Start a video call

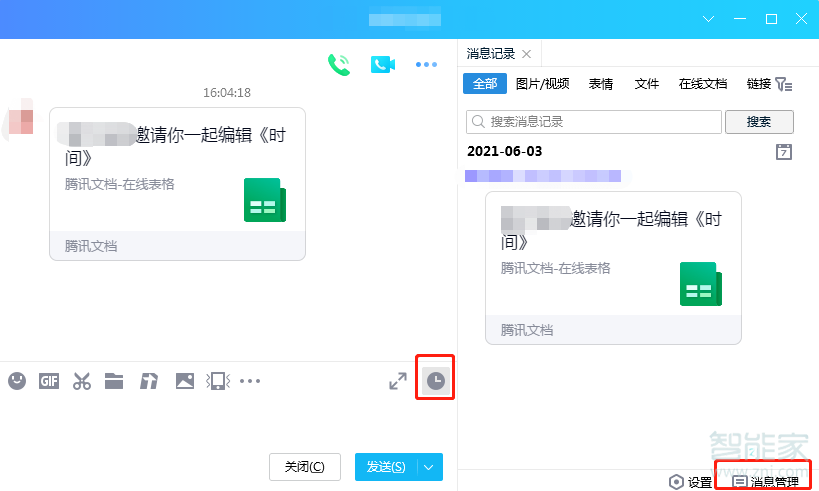(383, 65)
